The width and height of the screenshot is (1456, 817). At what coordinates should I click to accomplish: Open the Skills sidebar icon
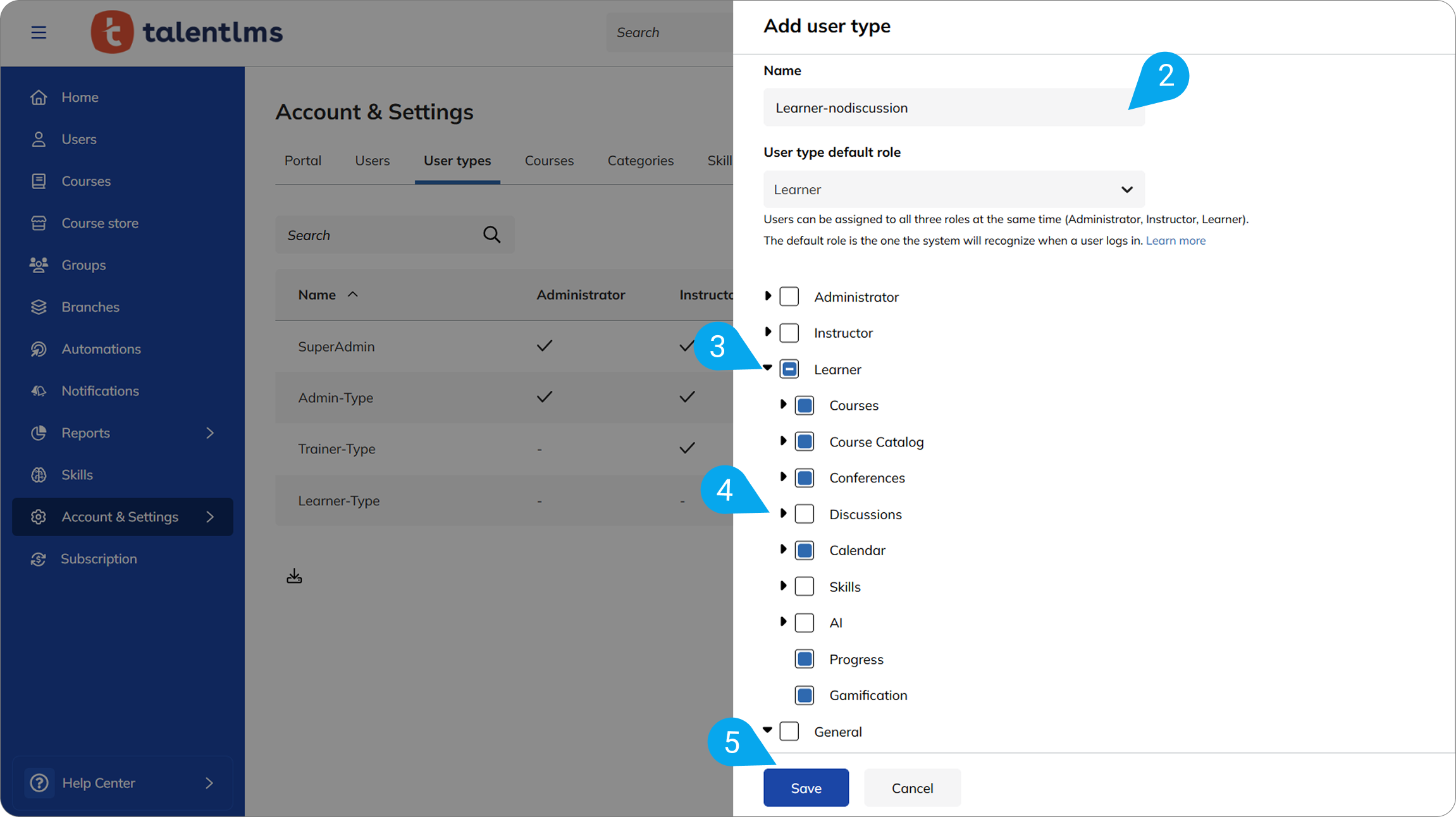click(x=39, y=475)
